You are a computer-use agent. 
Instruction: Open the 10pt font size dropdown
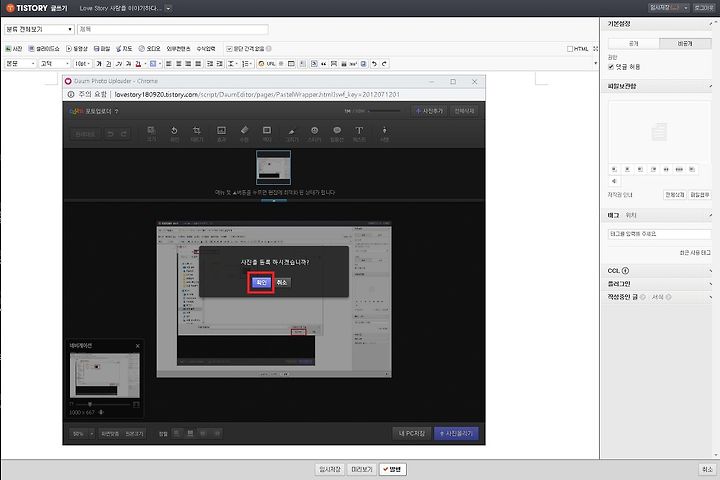click(83, 64)
